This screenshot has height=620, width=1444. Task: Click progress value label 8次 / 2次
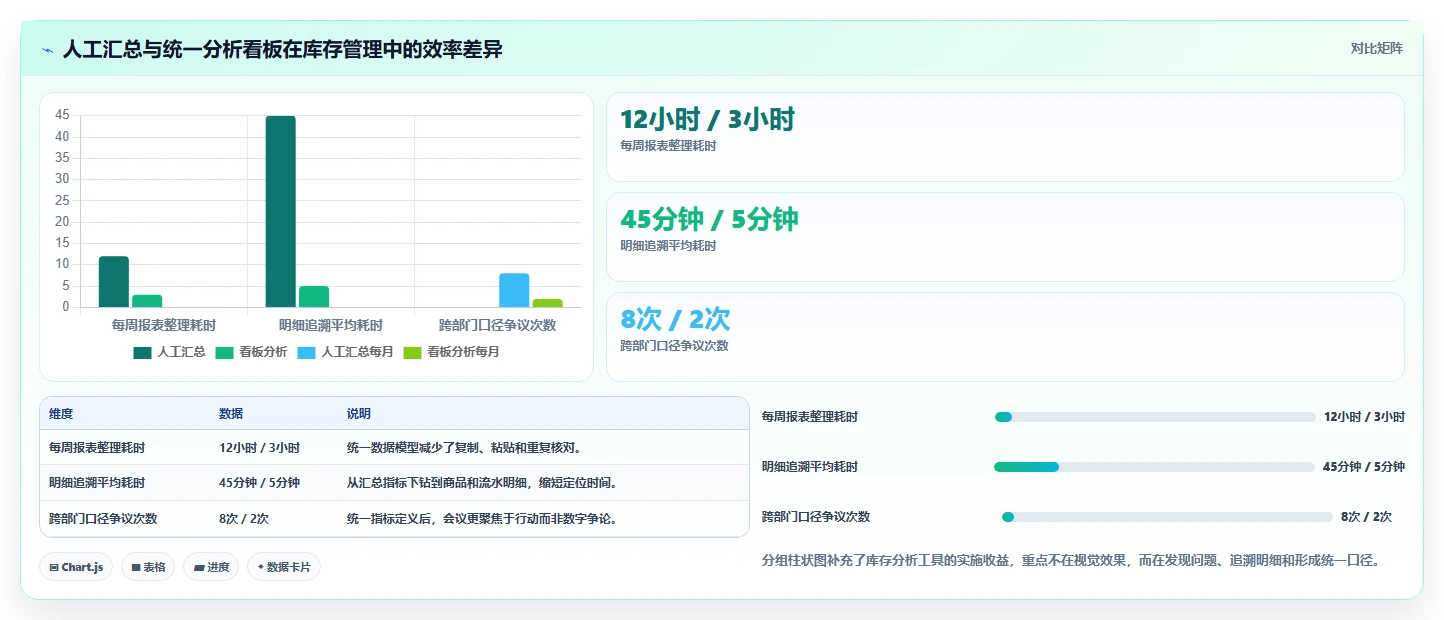[x=1366, y=517]
